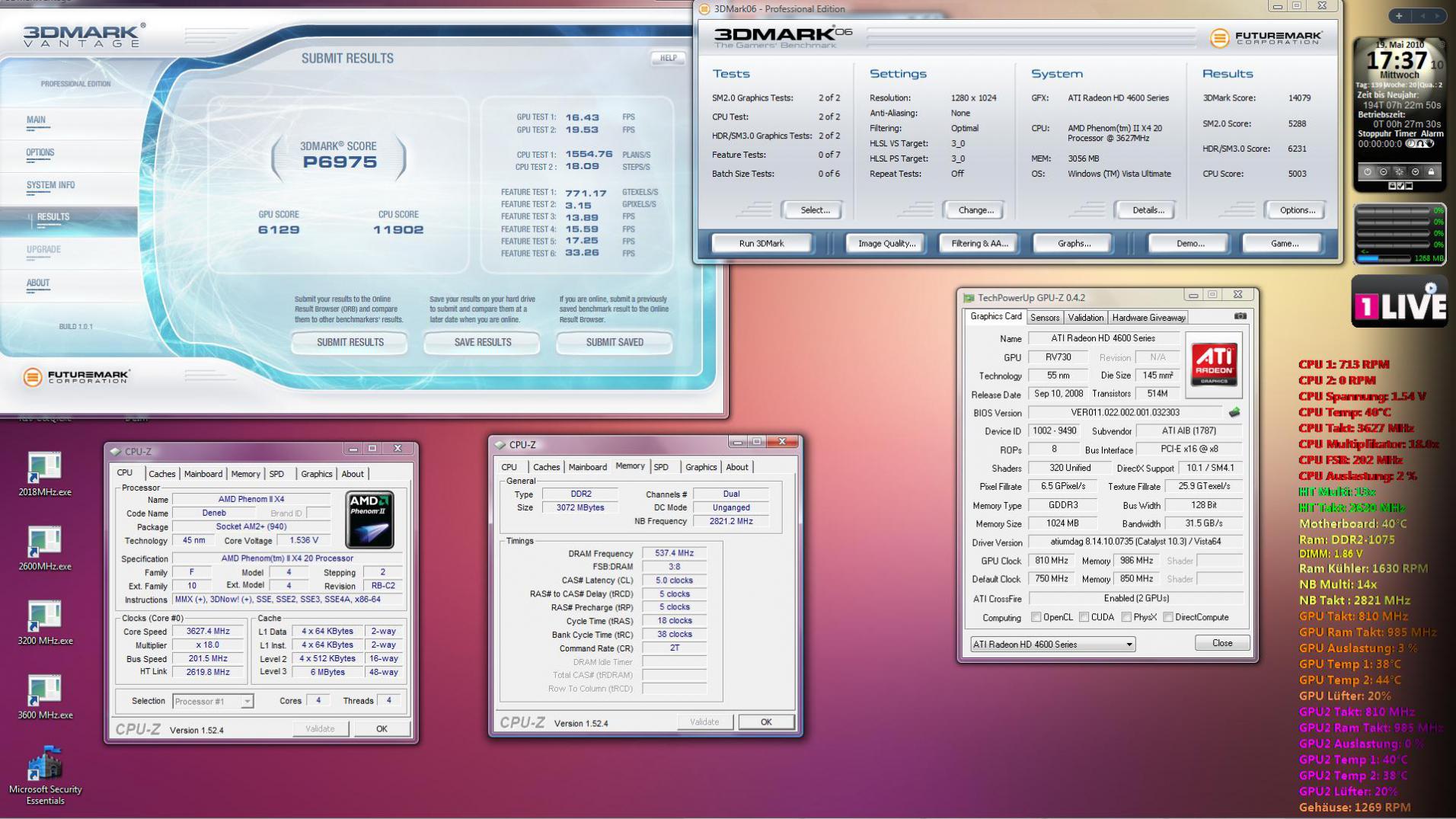Toggle the OpenCL checkbox in GPU-Z
The width and height of the screenshot is (1456, 819).
tap(1036, 617)
